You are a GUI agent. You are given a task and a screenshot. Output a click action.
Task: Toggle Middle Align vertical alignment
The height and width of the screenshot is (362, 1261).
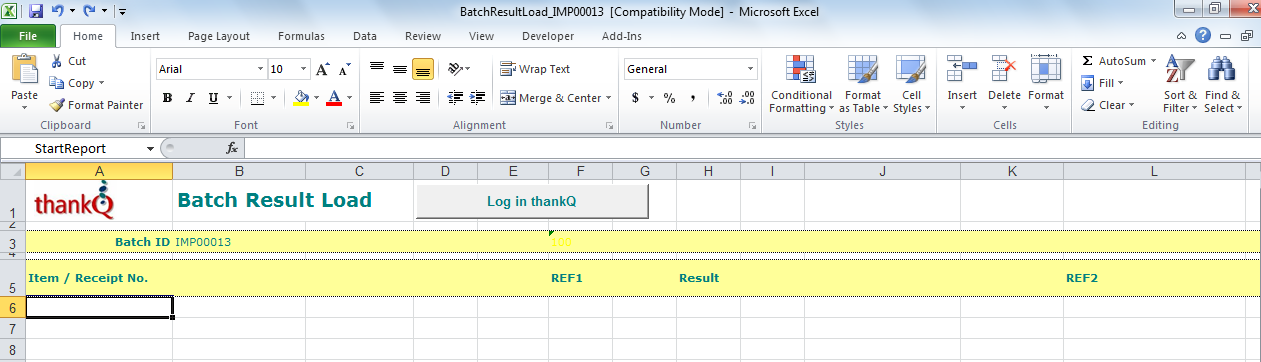(400, 69)
